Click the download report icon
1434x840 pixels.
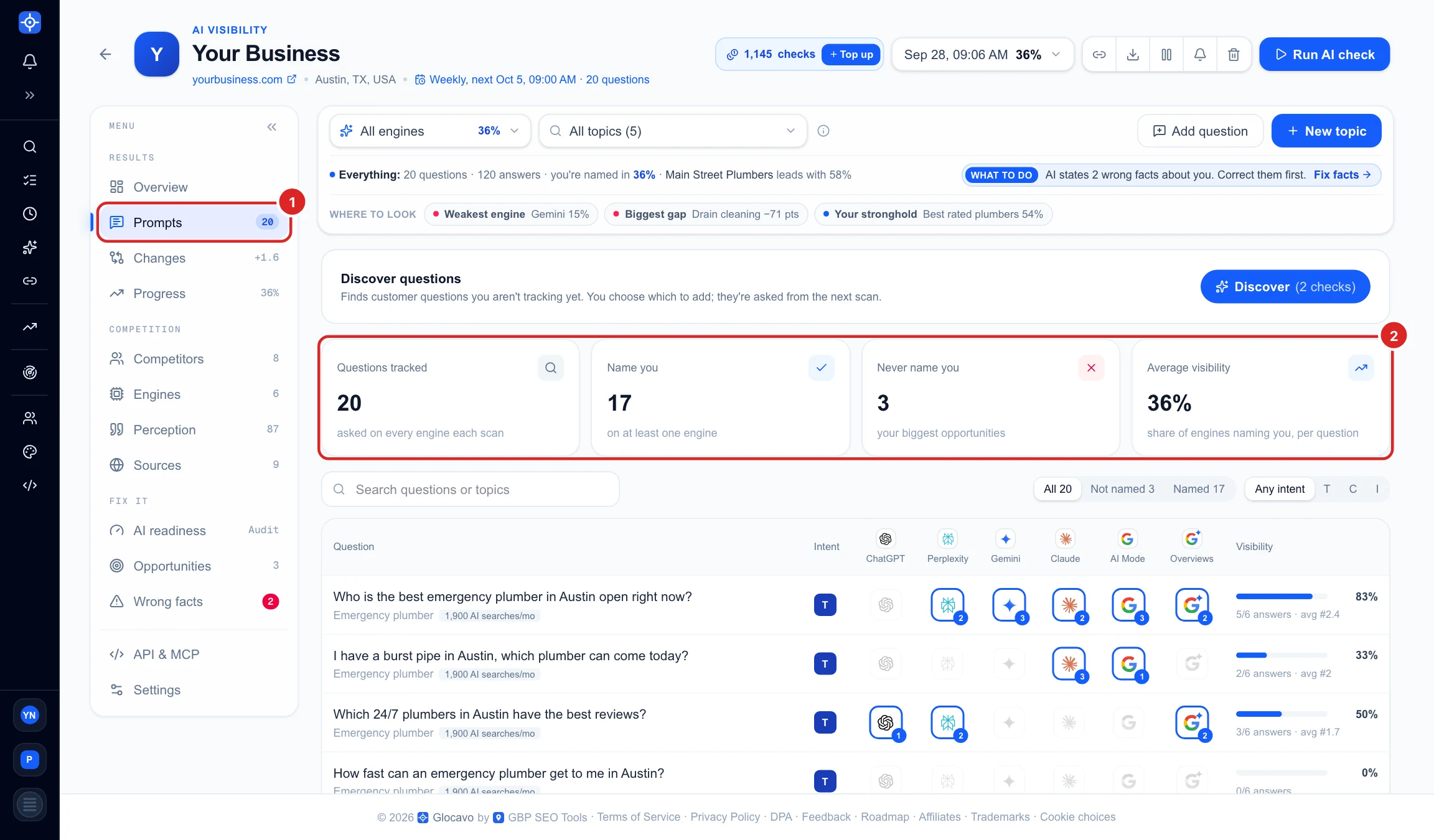click(x=1133, y=55)
